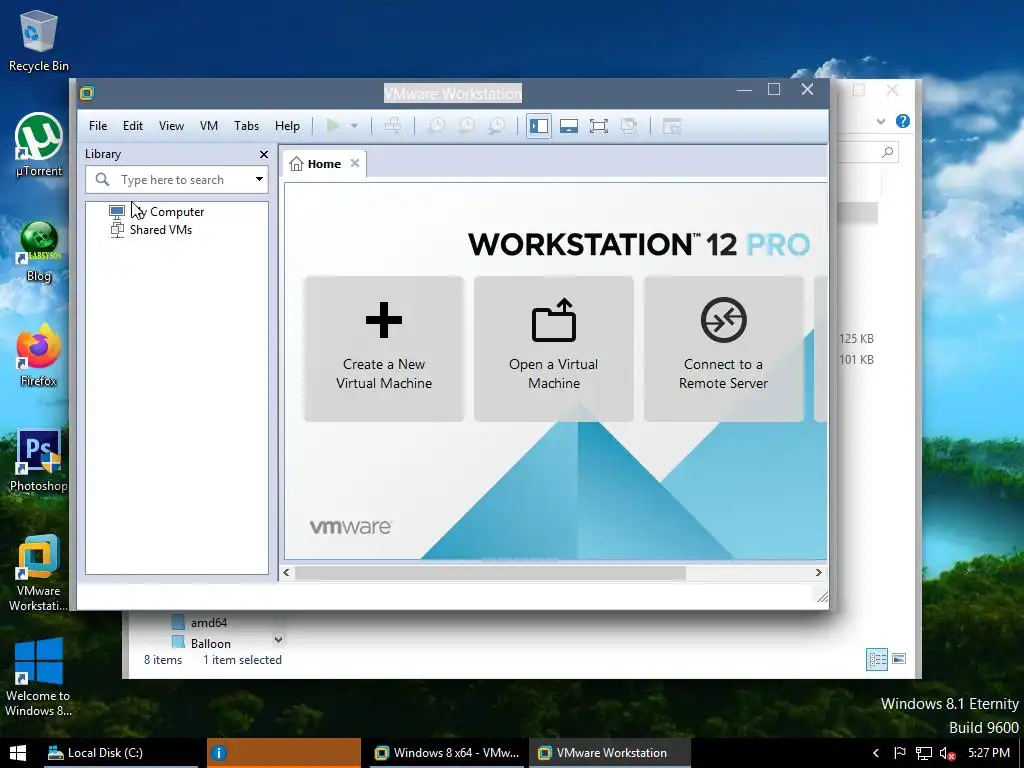Viewport: 1024px width, 768px height.
Task: Select the Balloon folder in Explorer window
Action: (x=201, y=643)
